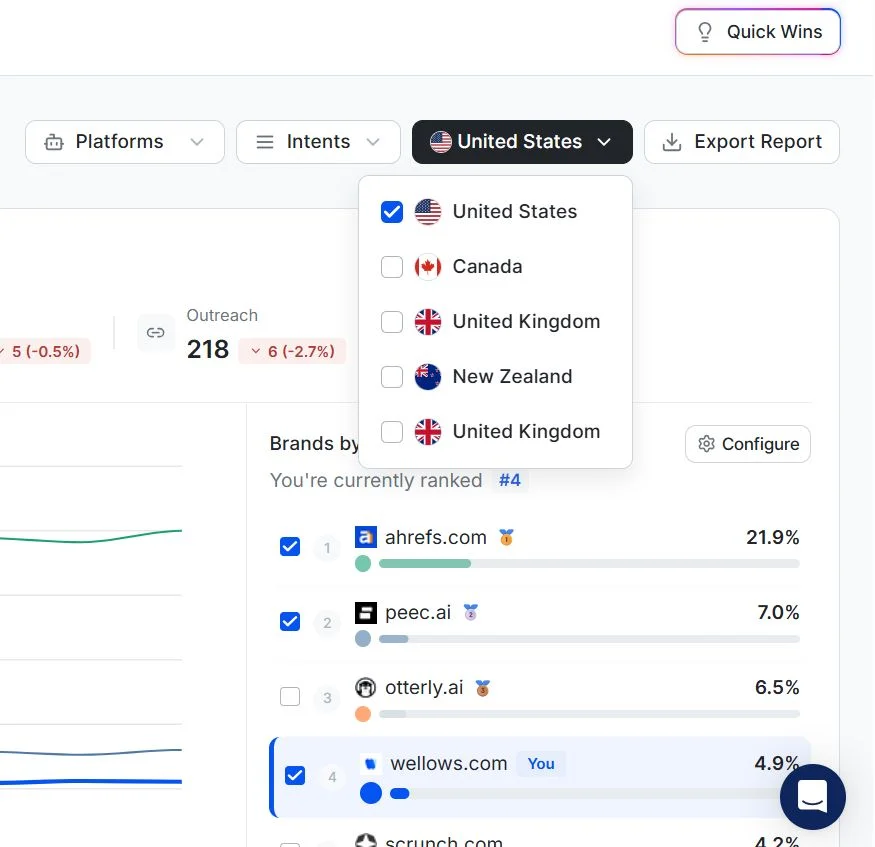This screenshot has width=875, height=847.
Task: Click the Intents list icon
Action: coord(265,142)
